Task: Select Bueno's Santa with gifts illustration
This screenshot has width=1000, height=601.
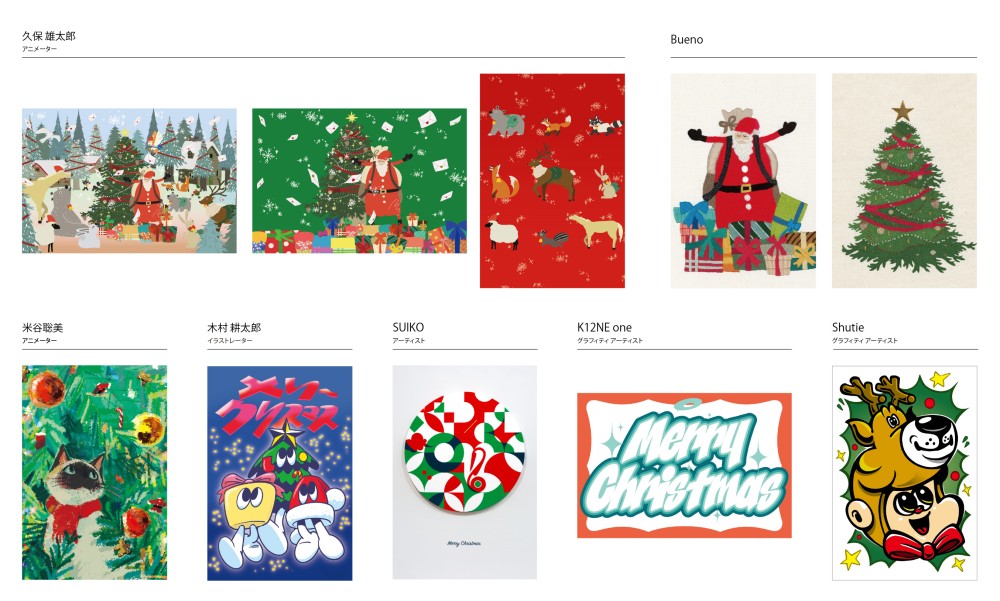Action: tap(743, 181)
